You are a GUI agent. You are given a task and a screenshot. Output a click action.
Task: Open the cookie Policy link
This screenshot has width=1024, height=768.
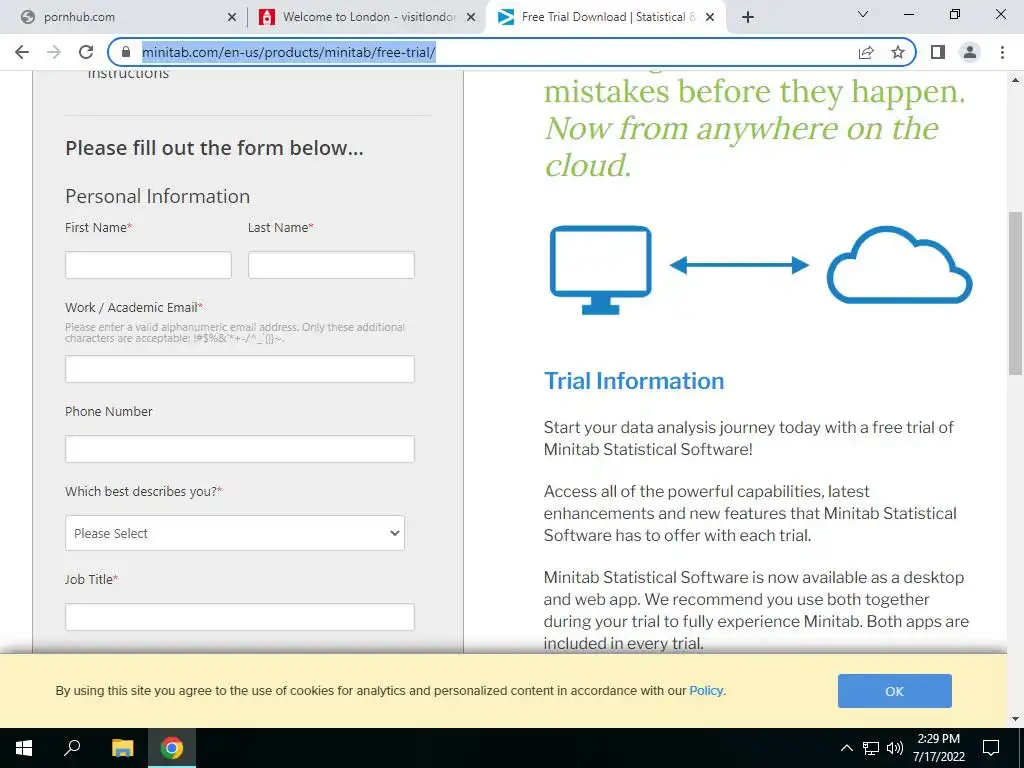point(706,690)
